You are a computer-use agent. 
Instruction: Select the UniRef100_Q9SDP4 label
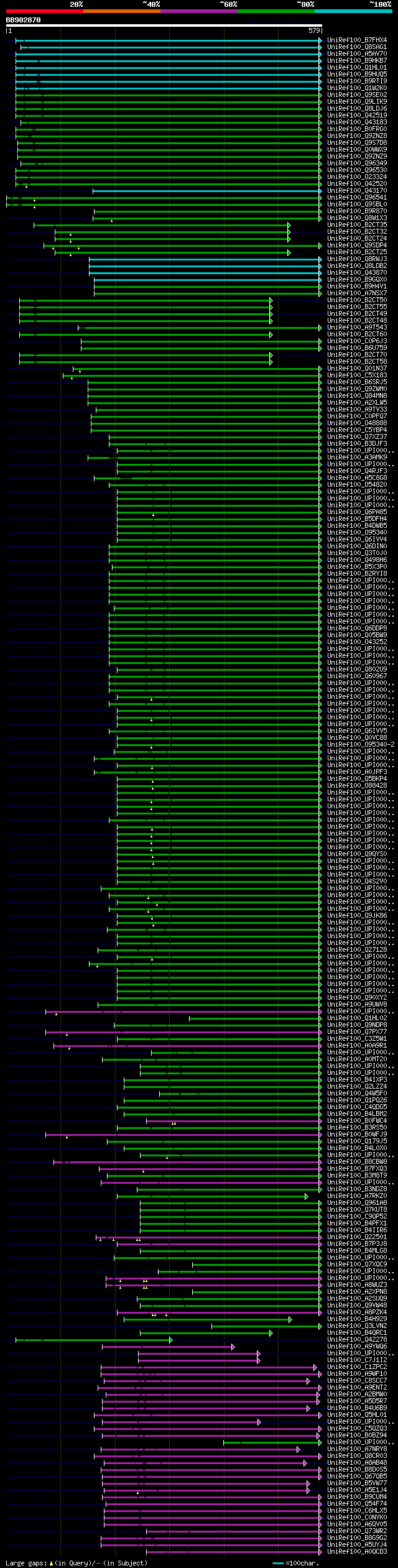pyautogui.click(x=357, y=246)
